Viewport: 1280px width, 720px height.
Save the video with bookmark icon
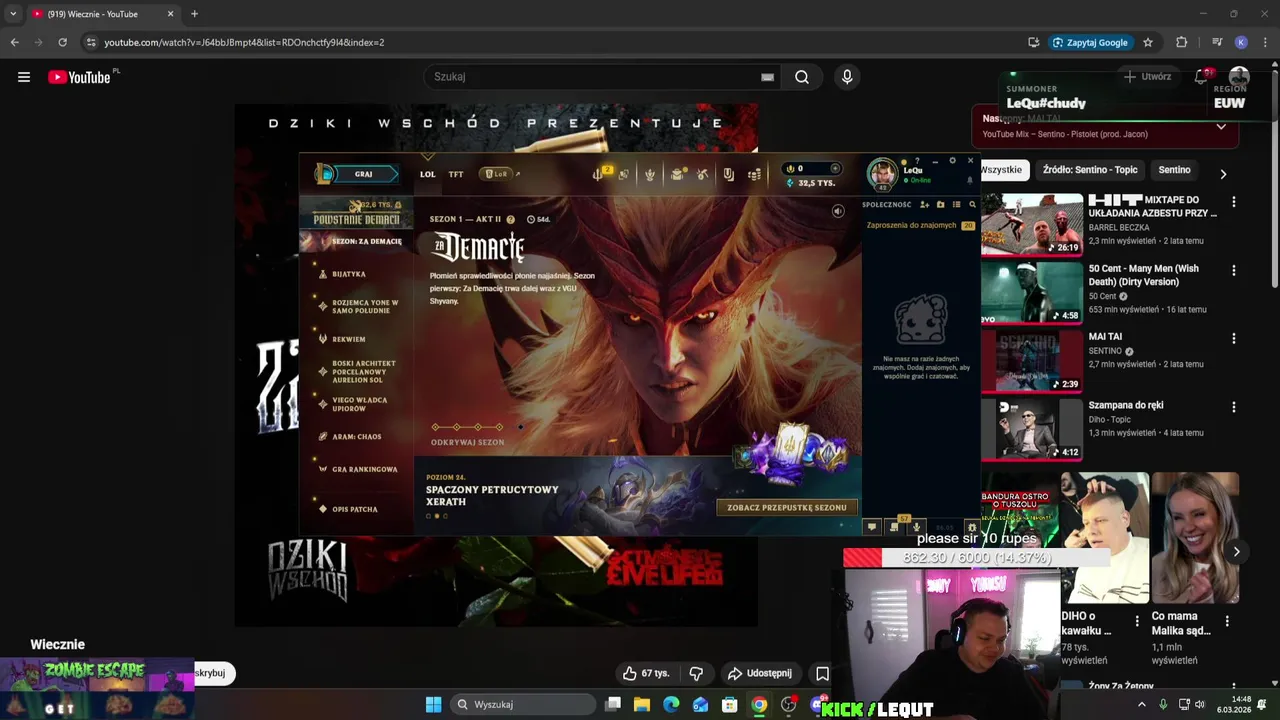[x=822, y=673]
